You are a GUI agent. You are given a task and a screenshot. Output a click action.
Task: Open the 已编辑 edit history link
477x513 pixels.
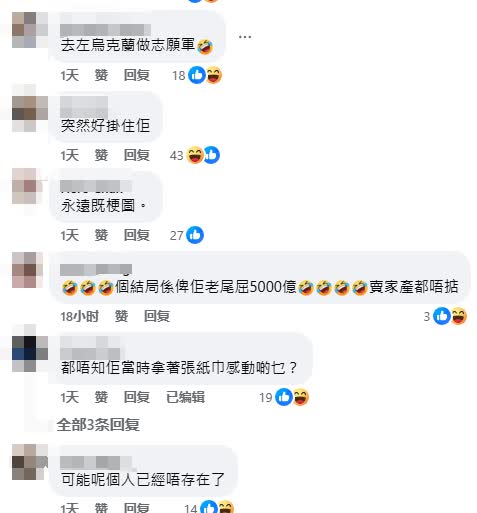tap(185, 397)
